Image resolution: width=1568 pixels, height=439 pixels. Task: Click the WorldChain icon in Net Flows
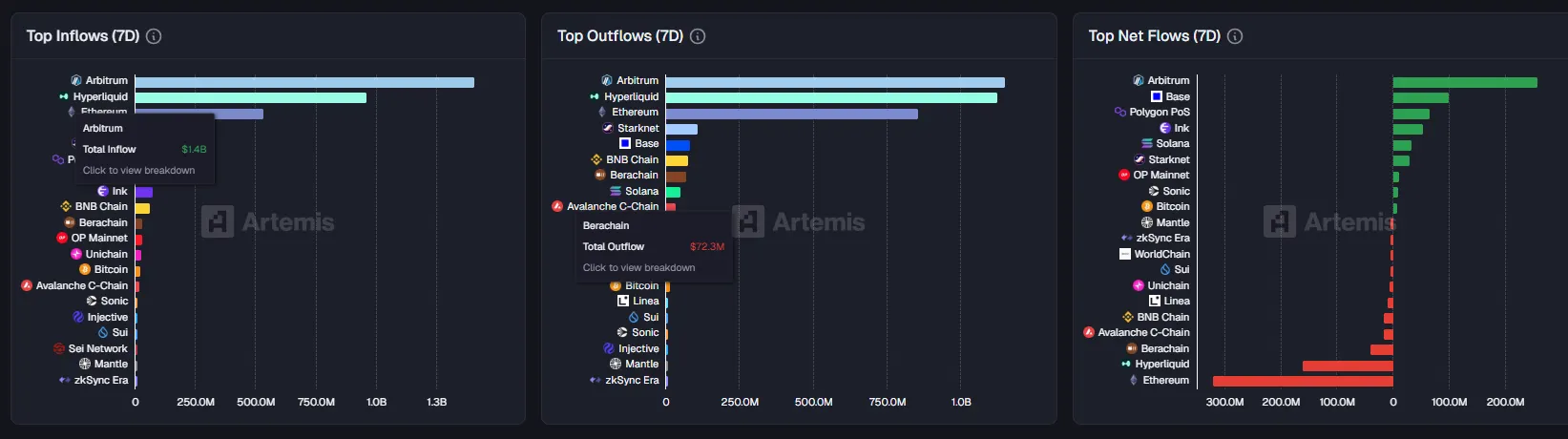tap(1125, 254)
